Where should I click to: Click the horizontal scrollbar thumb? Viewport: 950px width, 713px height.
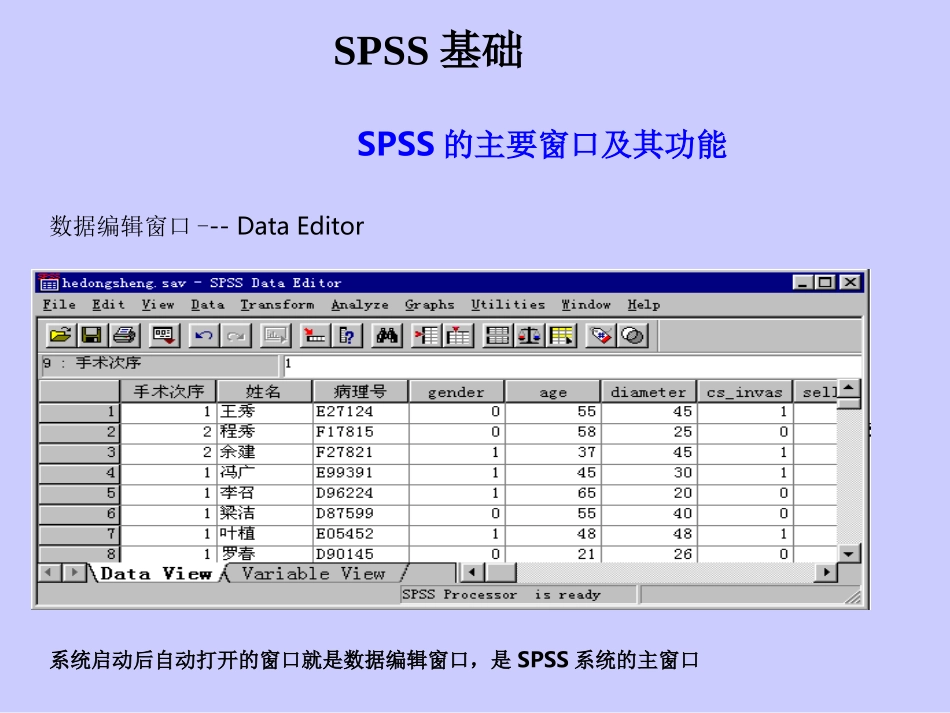click(x=500, y=572)
